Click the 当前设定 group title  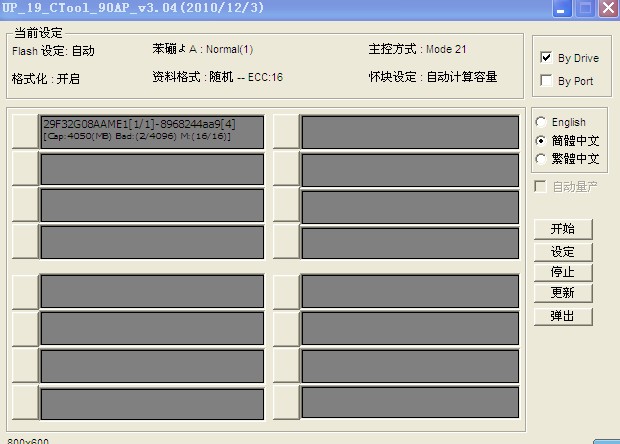38,33
